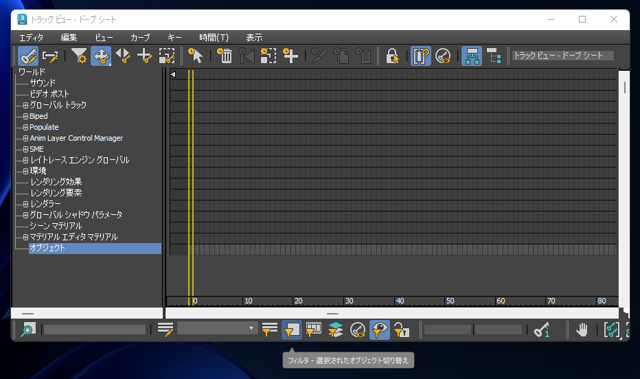This screenshot has width=640, height=379.
Task: Open the track set dropdown list
Action: pos(217,329)
